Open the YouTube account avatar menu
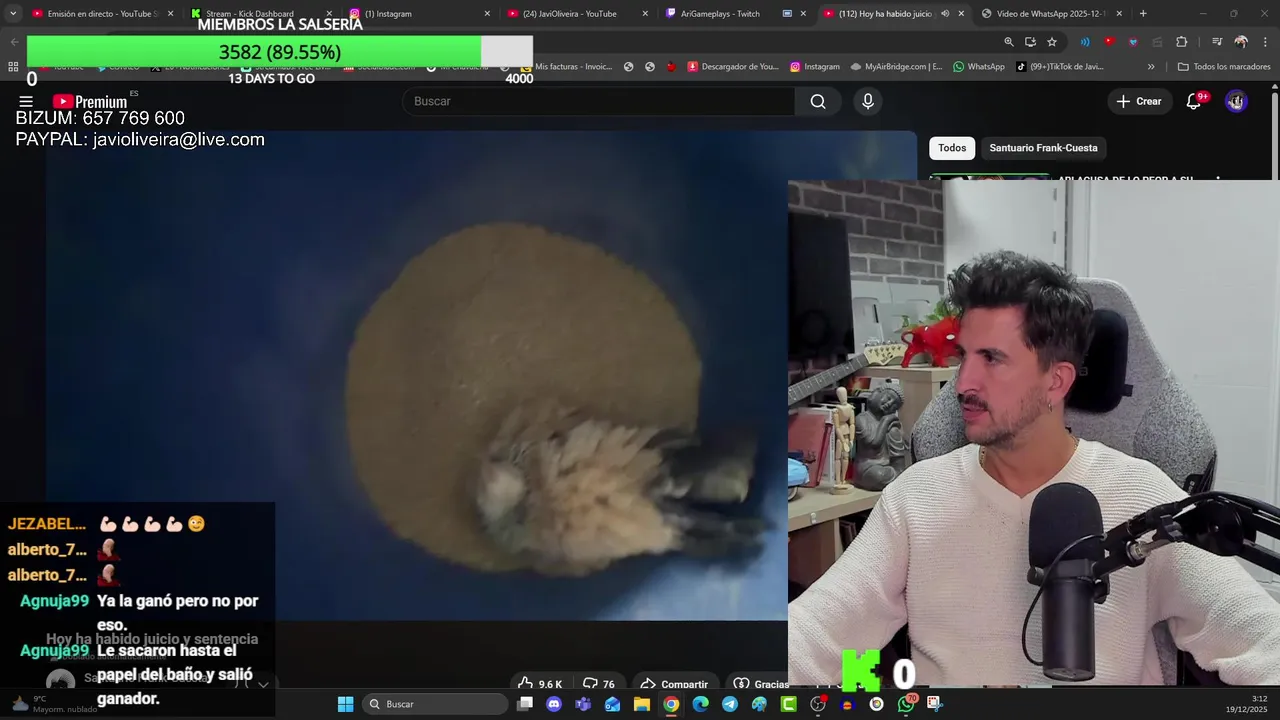The height and width of the screenshot is (720, 1280). (1236, 101)
